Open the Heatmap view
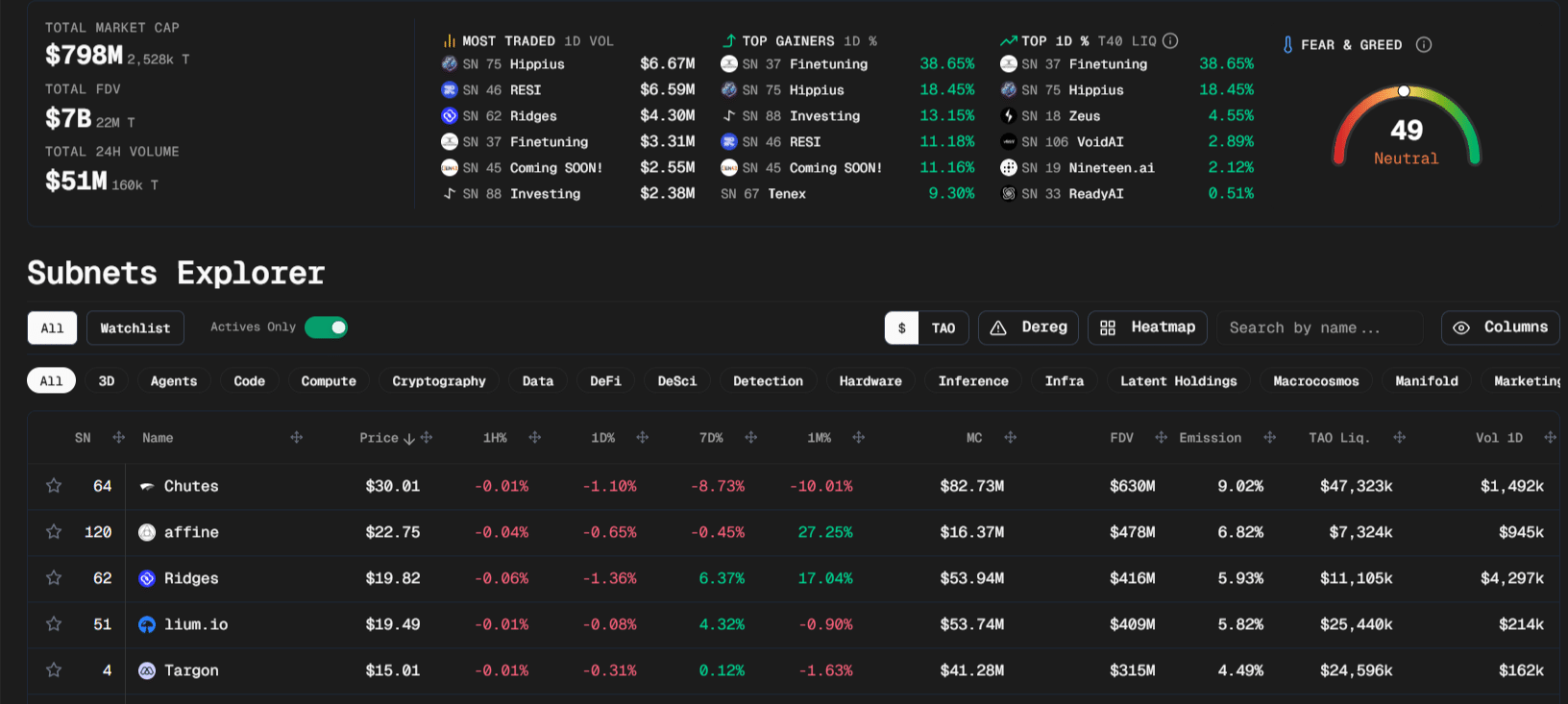 (x=1148, y=328)
